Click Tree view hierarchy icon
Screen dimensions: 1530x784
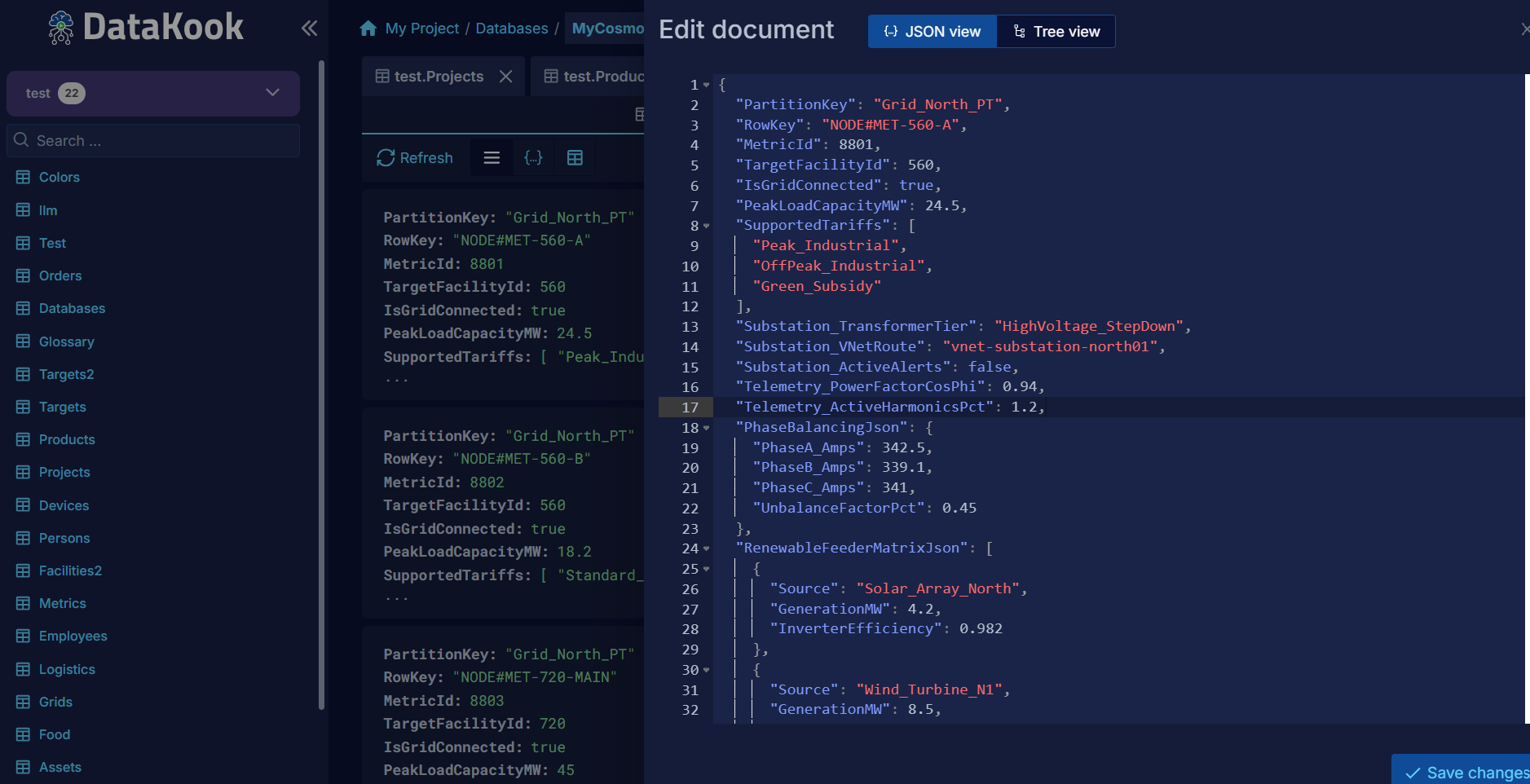pyautogui.click(x=1019, y=32)
